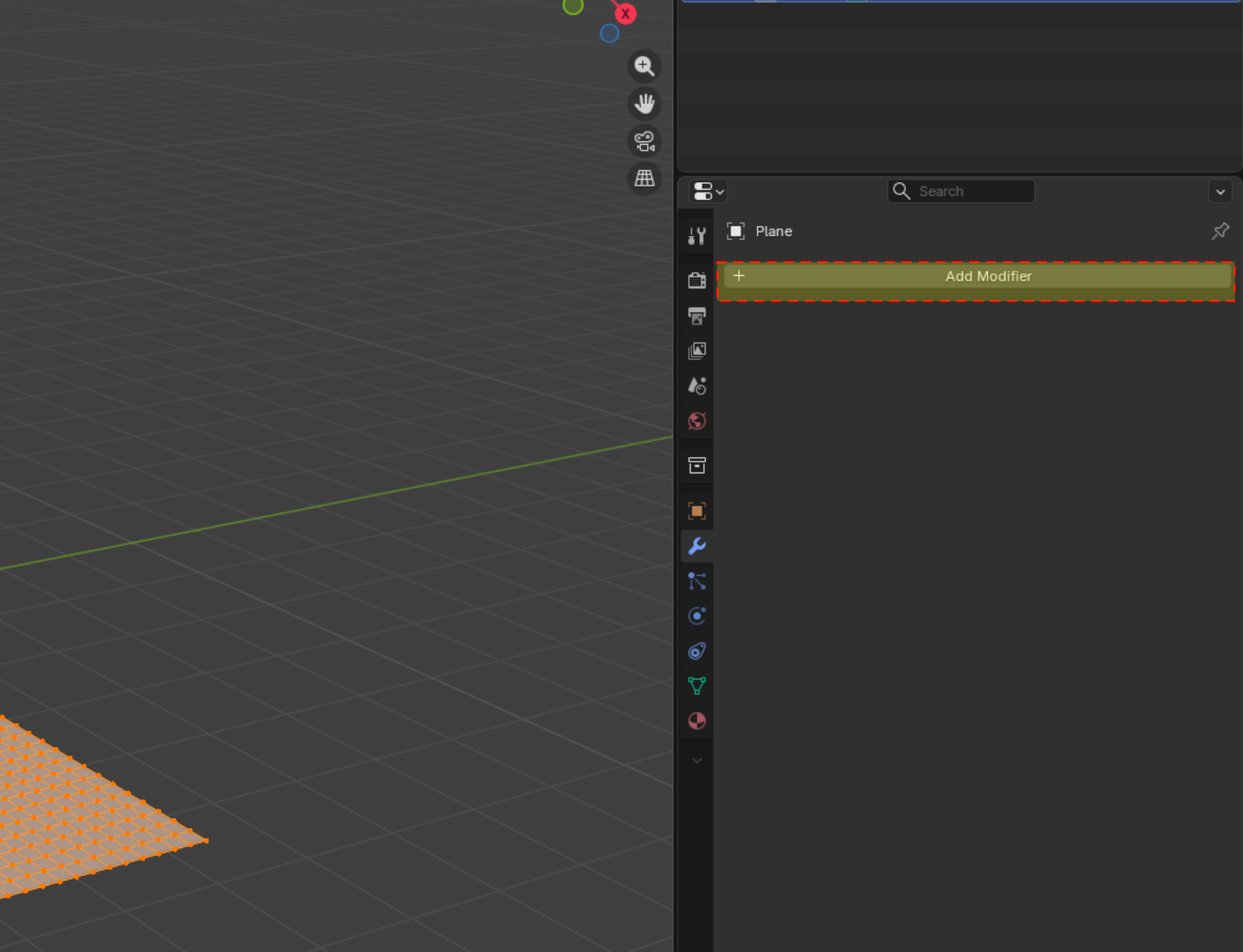Click the Add Modifier button
1243x952 pixels.
tap(977, 276)
